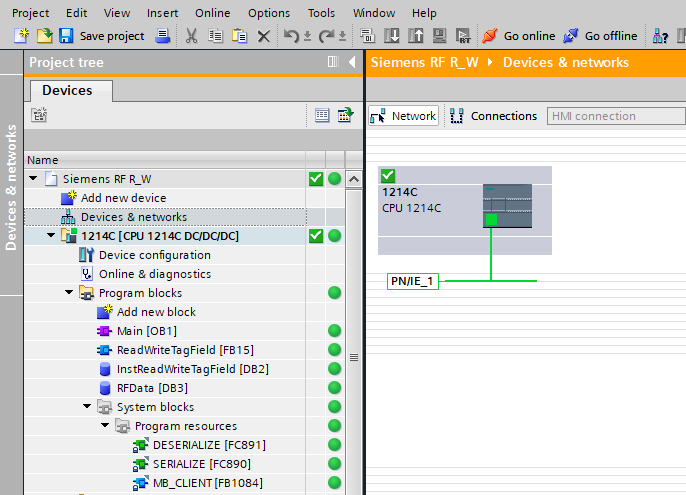The image size is (686, 495).
Task: Click the Delete X icon in toolbar
Action: tap(264, 36)
